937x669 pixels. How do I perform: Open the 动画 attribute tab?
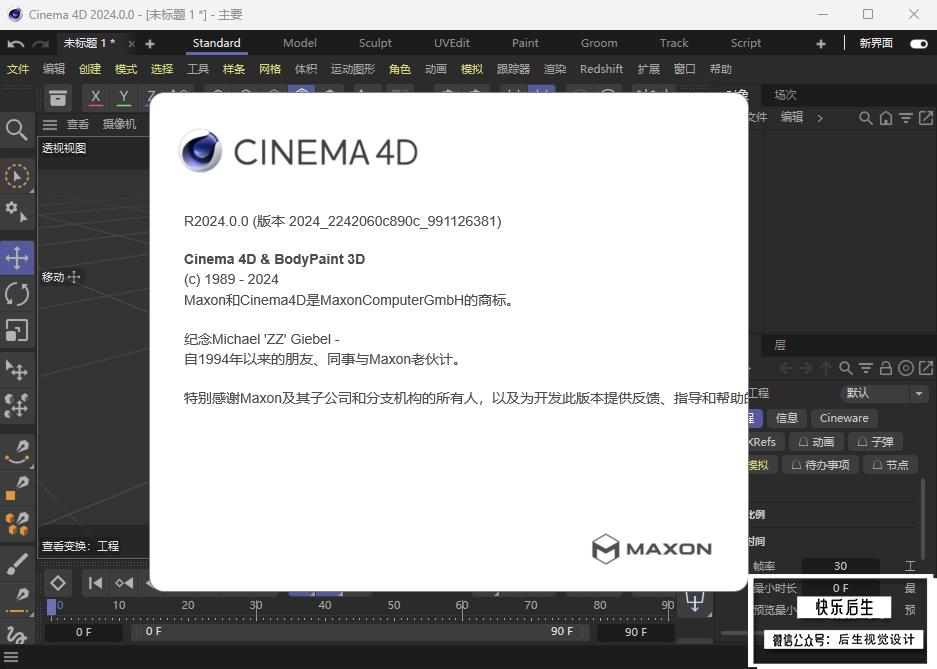pos(816,442)
